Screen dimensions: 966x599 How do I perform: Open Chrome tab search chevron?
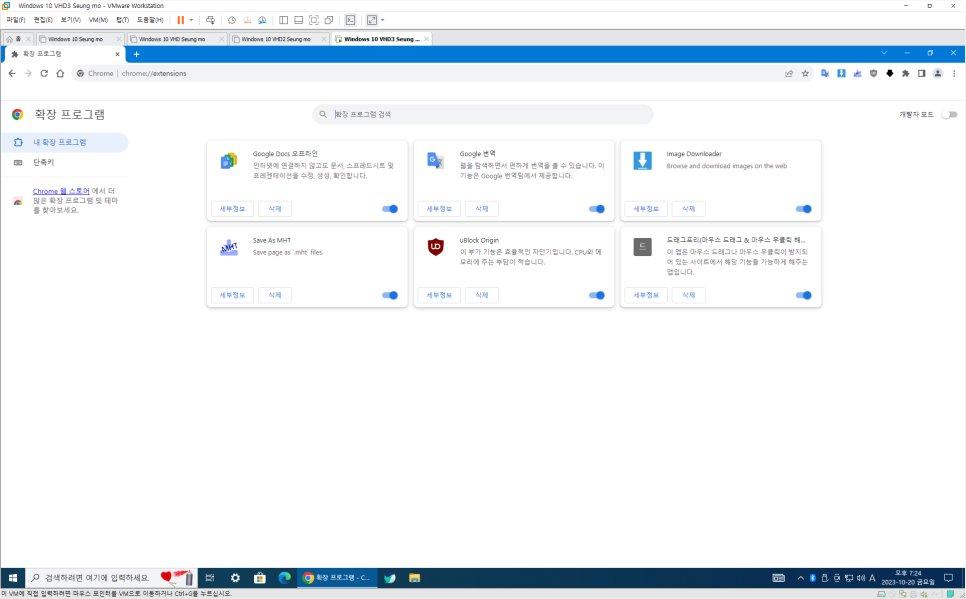click(x=884, y=53)
